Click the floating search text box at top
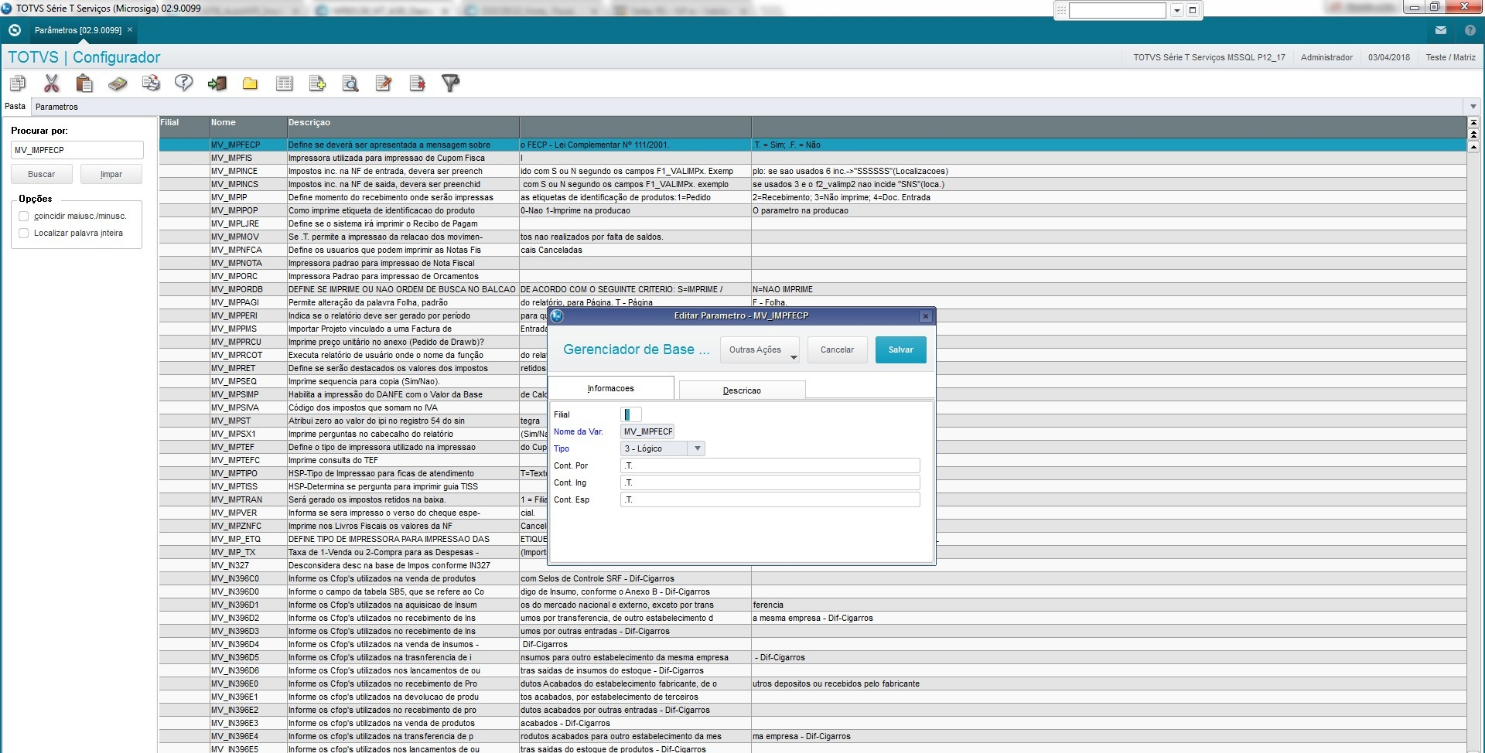The image size is (1485, 753). pyautogui.click(x=1117, y=10)
